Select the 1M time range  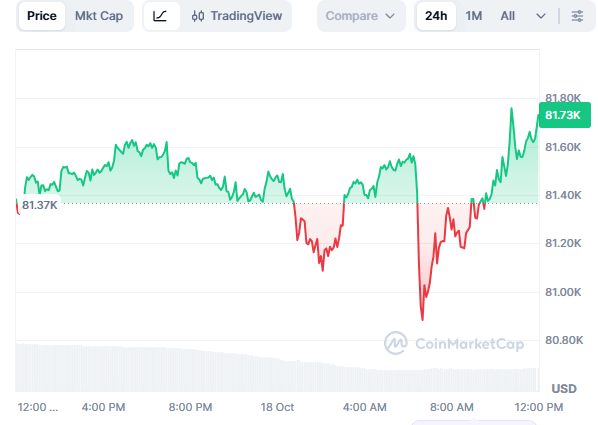click(473, 16)
